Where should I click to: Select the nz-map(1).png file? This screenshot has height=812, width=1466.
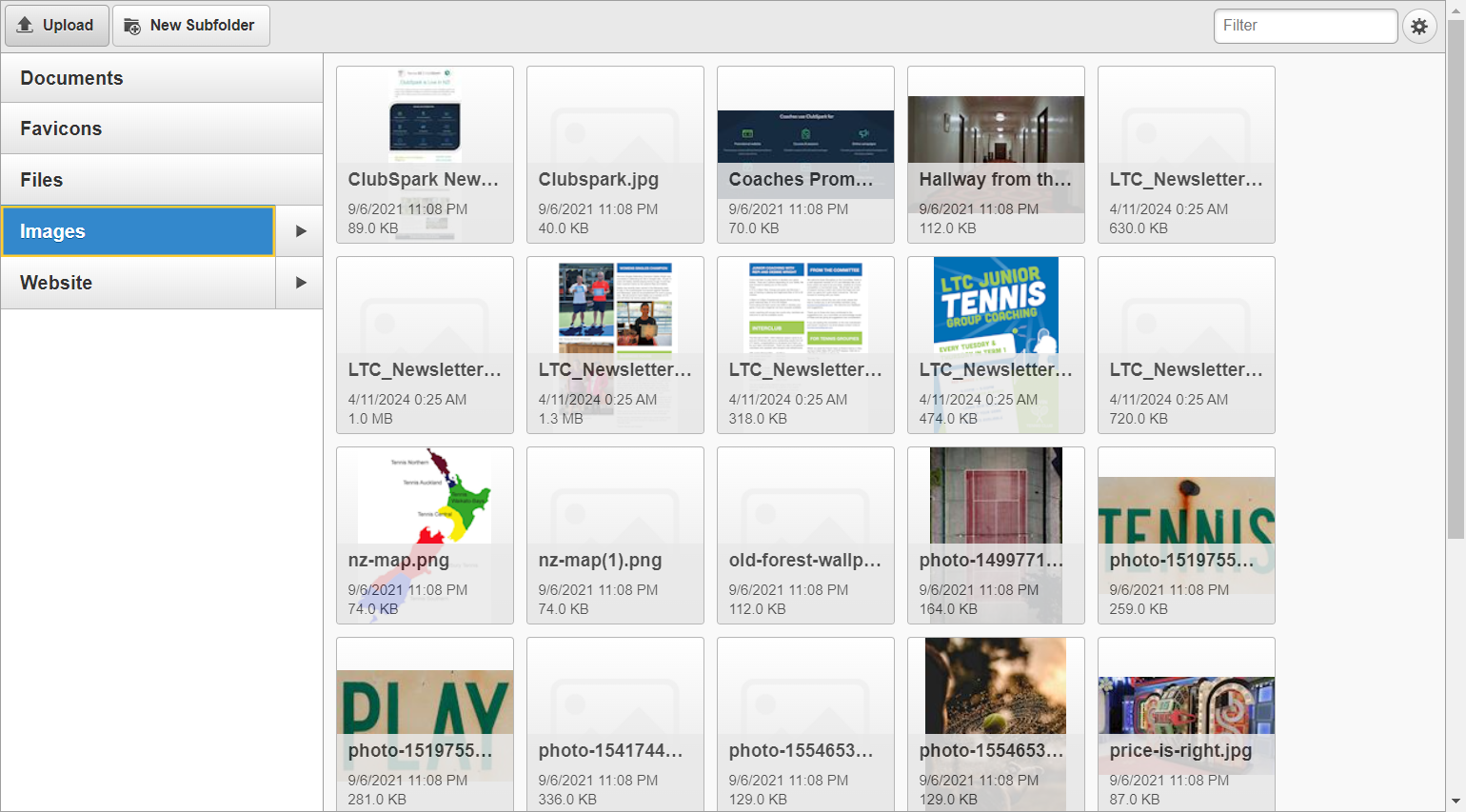615,535
